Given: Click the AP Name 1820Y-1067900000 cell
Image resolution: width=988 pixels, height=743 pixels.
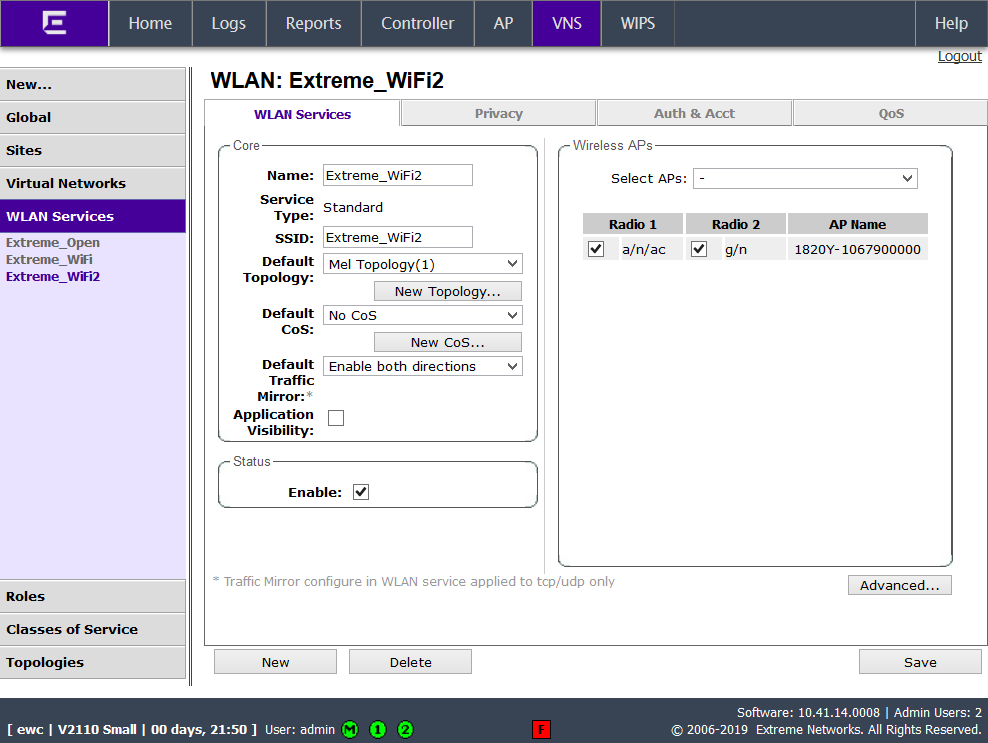Looking at the screenshot, I should click(858, 249).
